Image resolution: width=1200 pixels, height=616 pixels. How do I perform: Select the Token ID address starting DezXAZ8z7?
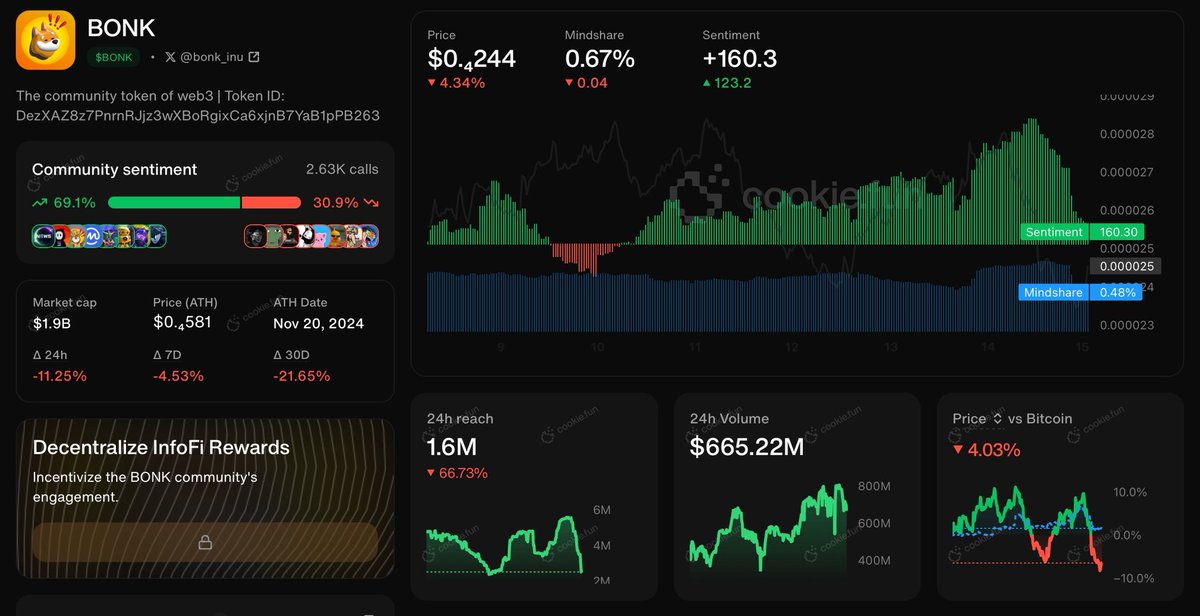tap(198, 115)
